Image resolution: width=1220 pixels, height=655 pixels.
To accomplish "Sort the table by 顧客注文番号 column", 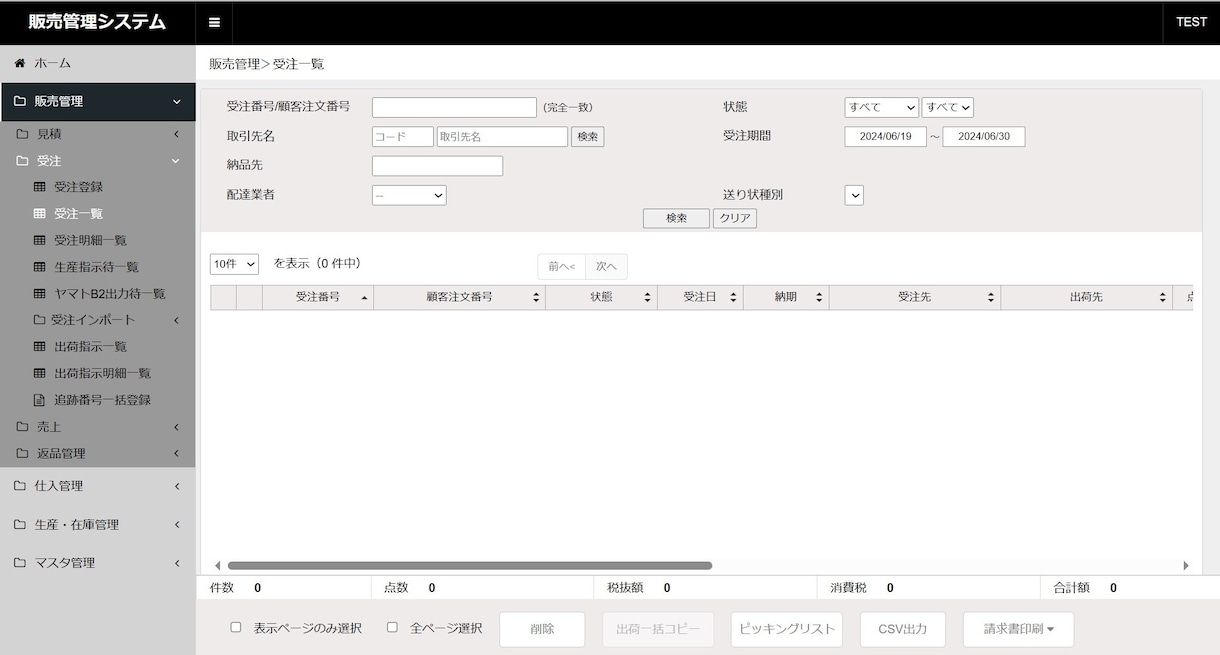I will point(460,297).
